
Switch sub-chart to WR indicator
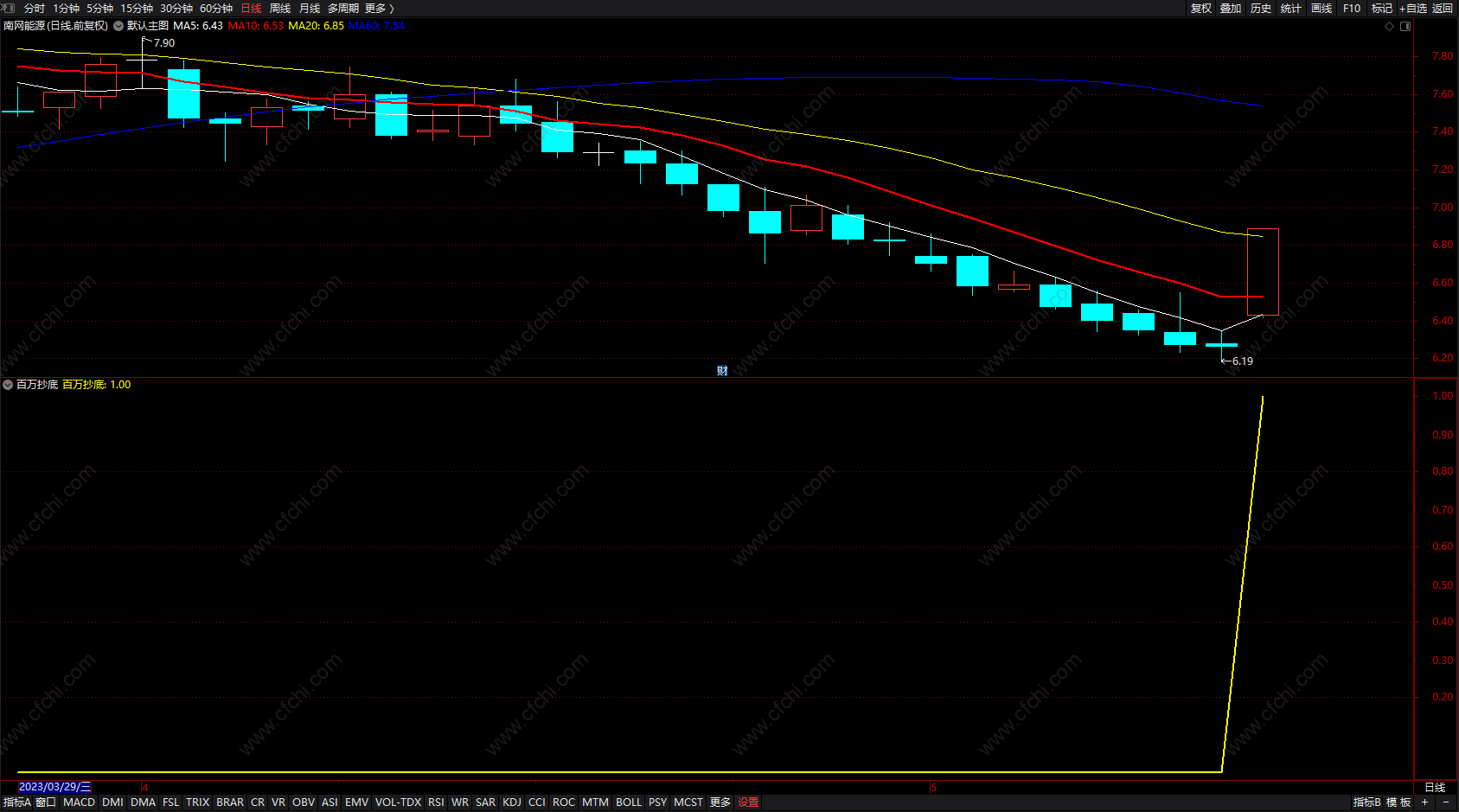tap(460, 802)
